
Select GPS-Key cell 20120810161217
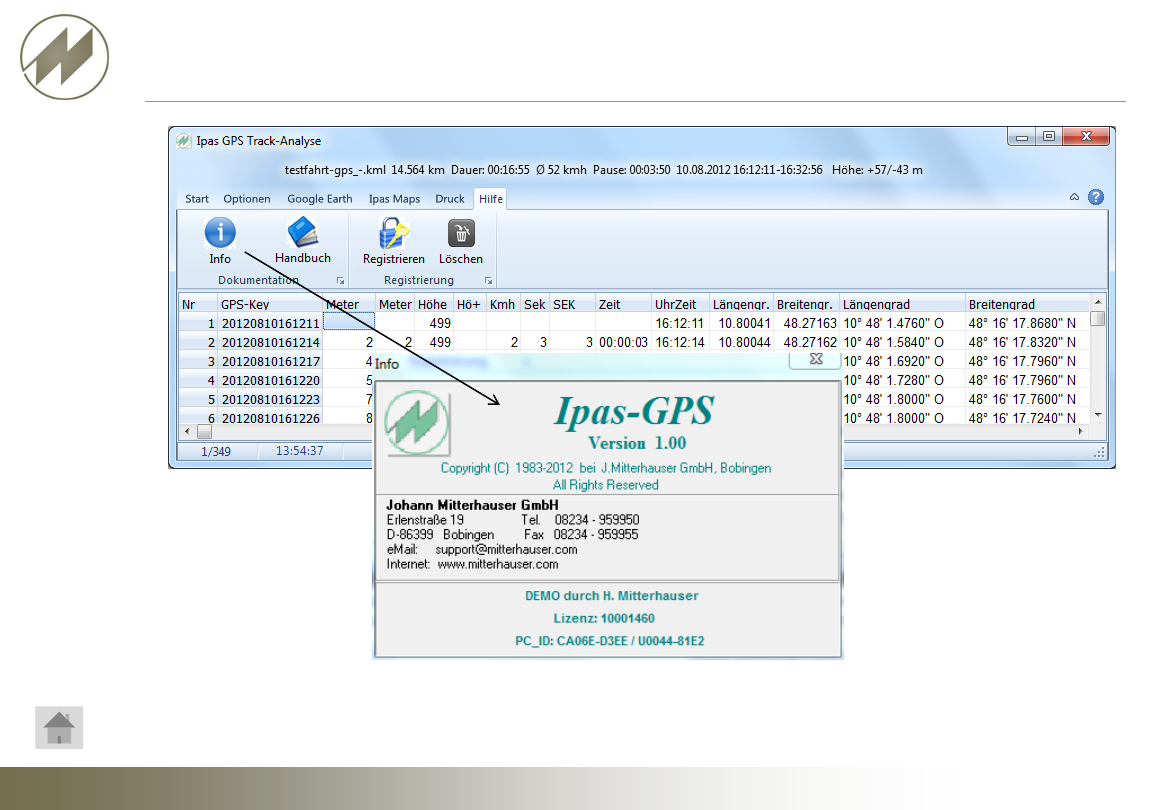270,361
